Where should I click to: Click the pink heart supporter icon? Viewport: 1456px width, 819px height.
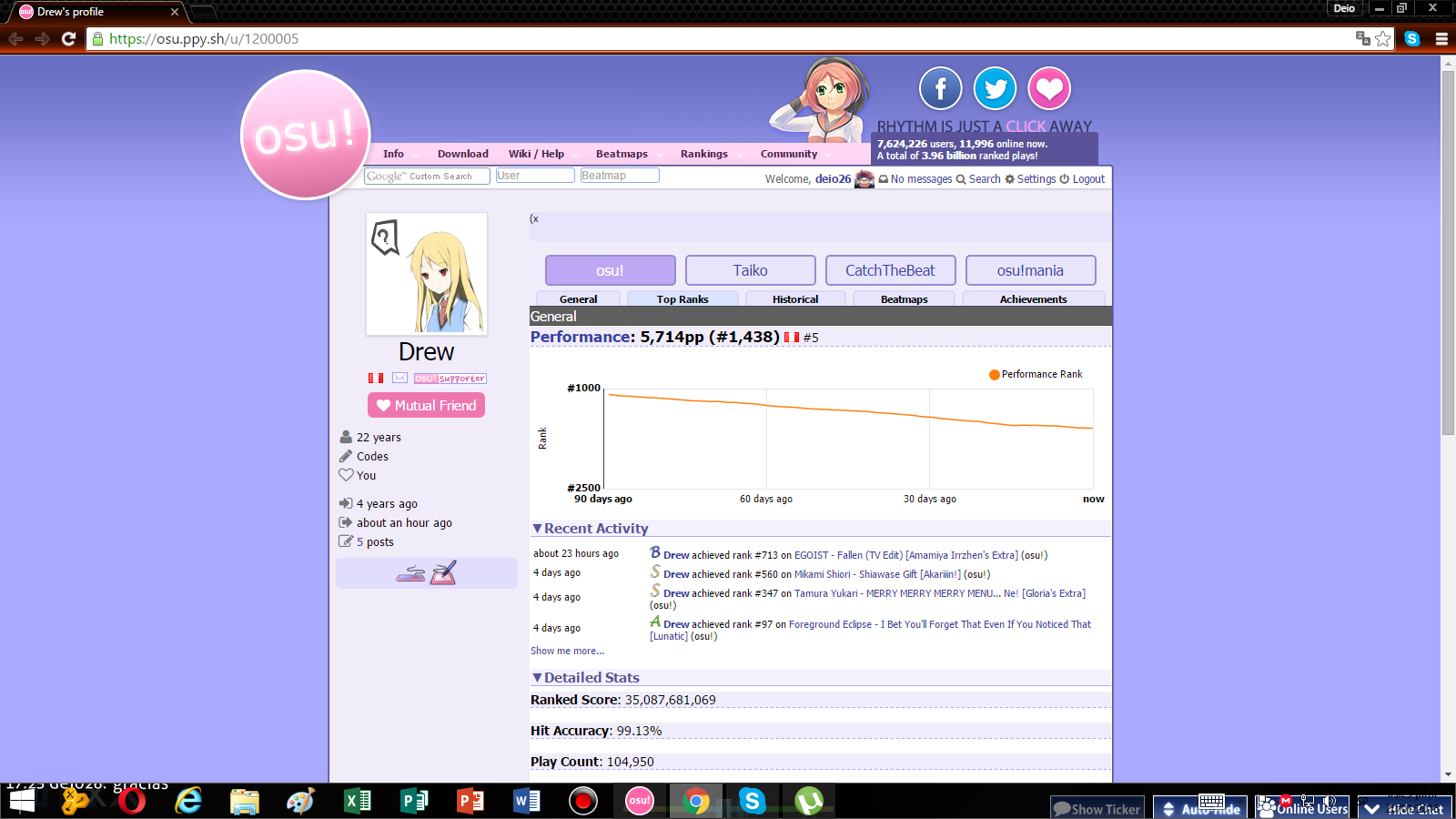coord(1049,88)
